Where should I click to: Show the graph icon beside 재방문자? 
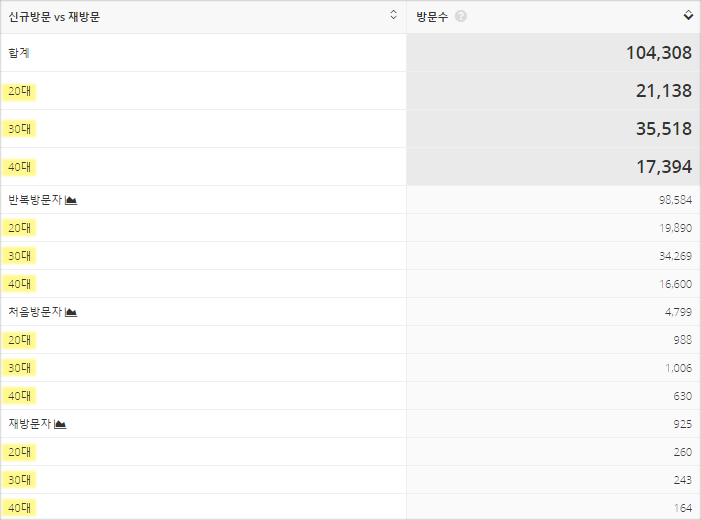coord(61,424)
